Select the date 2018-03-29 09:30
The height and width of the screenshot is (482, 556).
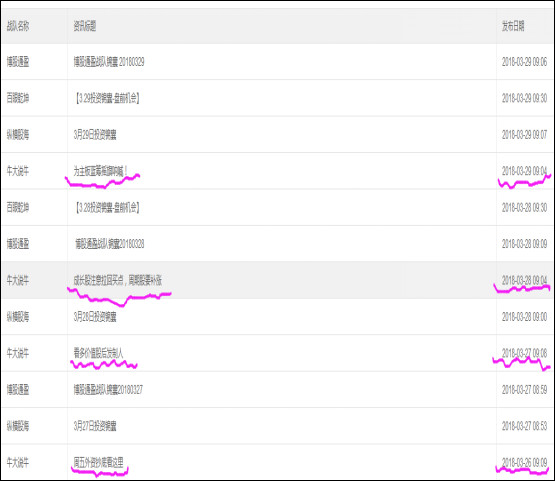(524, 98)
